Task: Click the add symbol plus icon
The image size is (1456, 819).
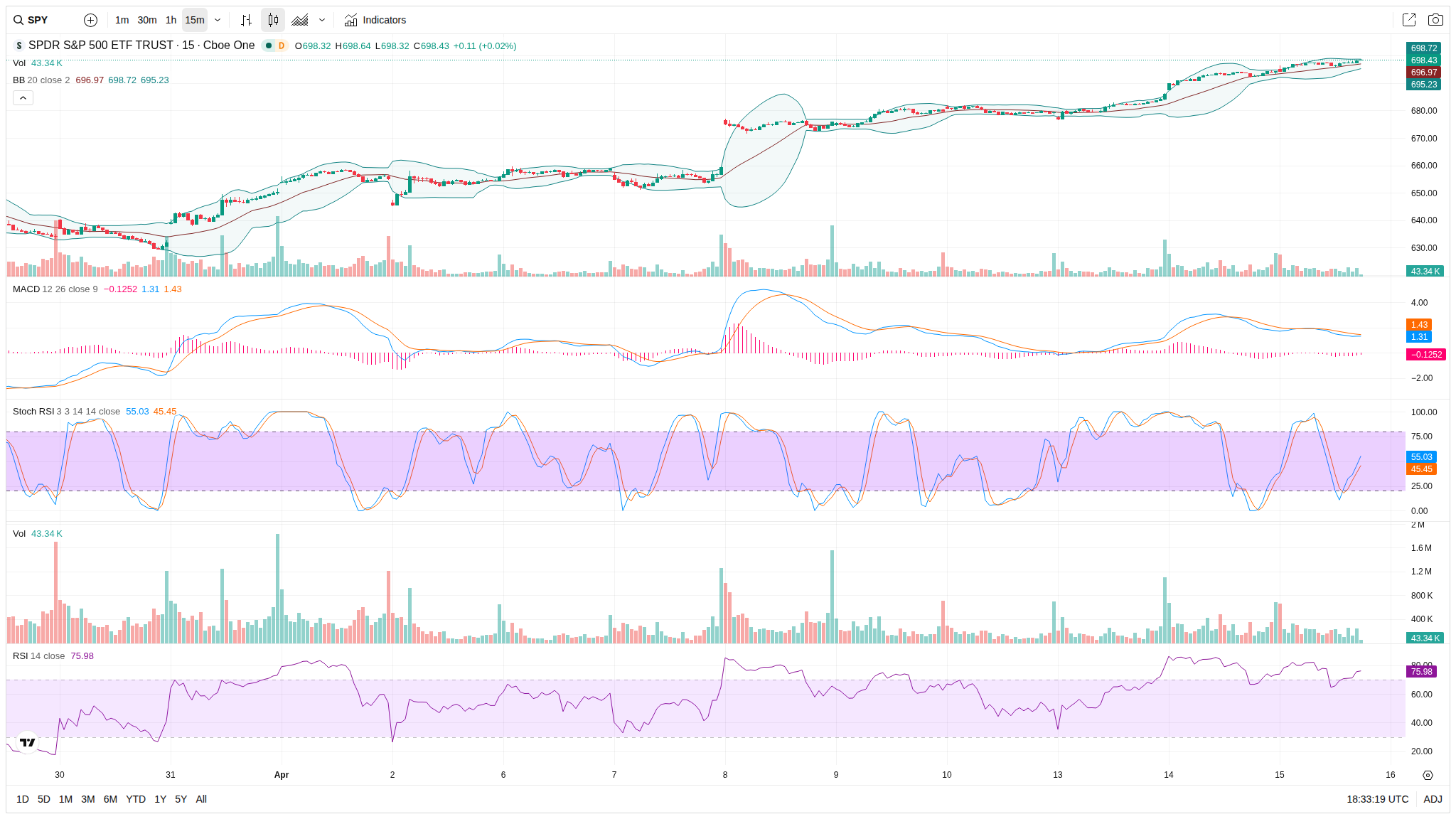Action: (90, 20)
